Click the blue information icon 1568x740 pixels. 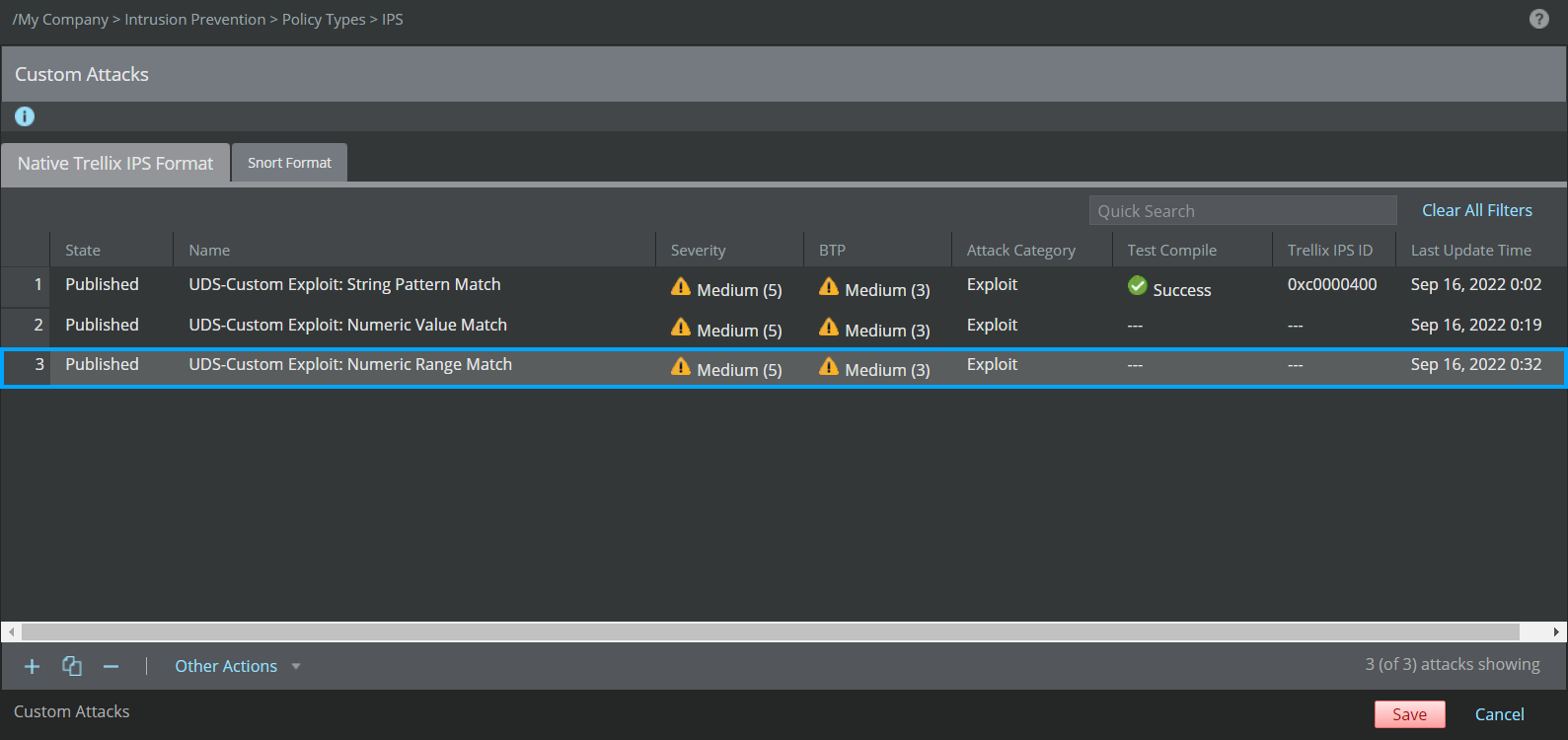coord(25,116)
